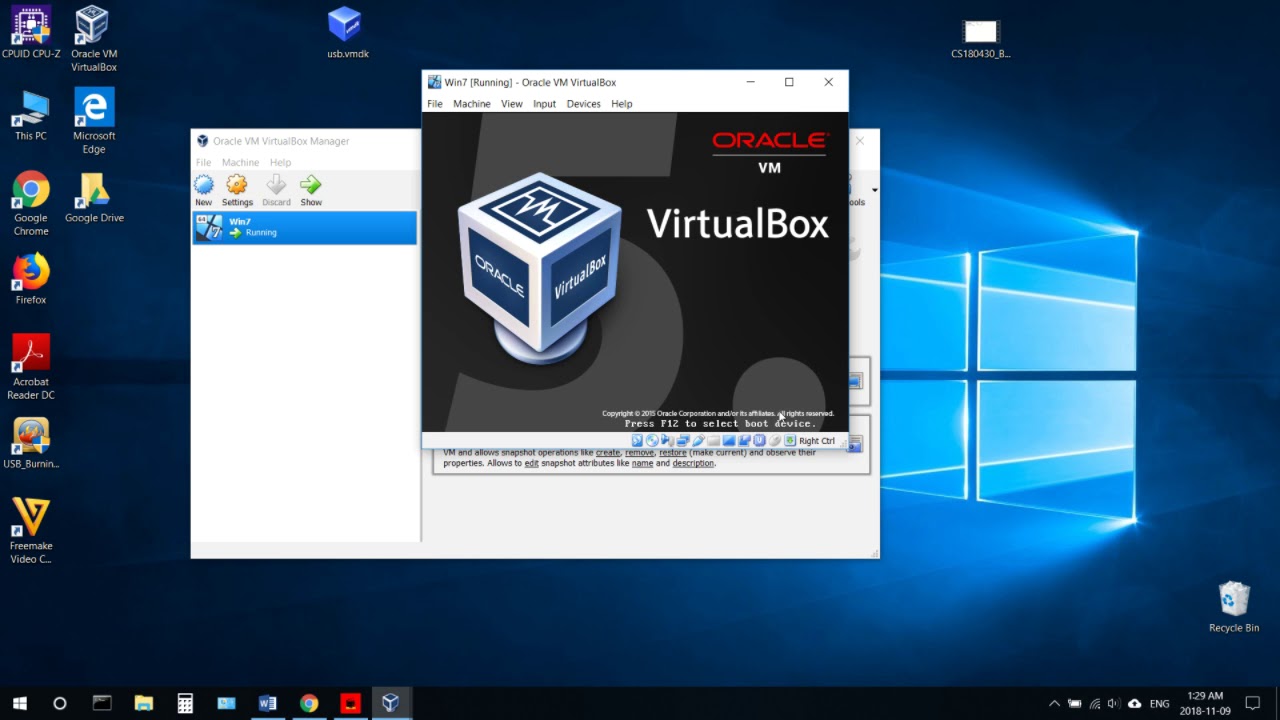The width and height of the screenshot is (1280, 720).
Task: Click the 'edit' link in snapshot description
Action: point(532,464)
